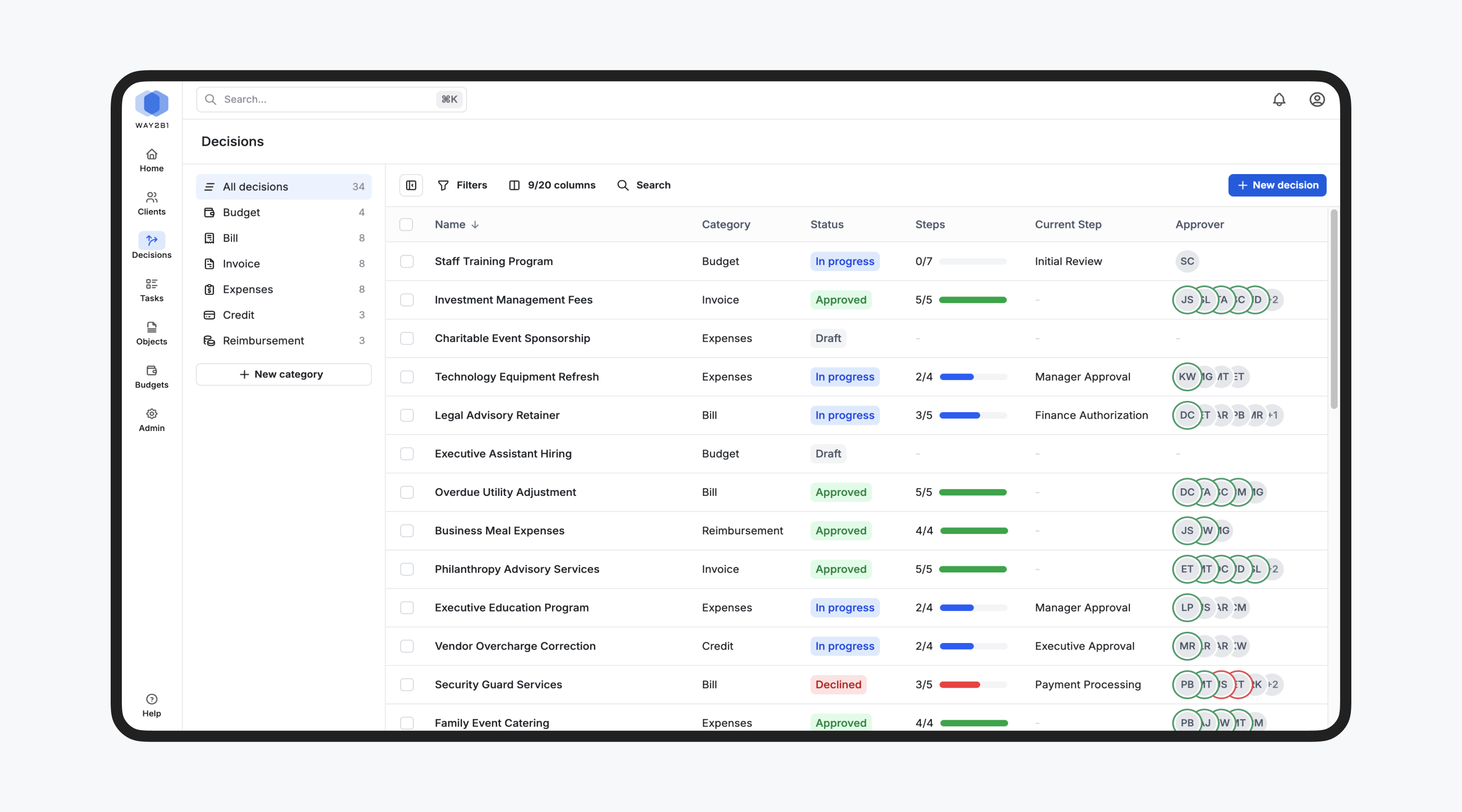Viewport: 1462px width, 812px height.
Task: Collapse the category sidebar with the panel icon
Action: click(x=411, y=185)
